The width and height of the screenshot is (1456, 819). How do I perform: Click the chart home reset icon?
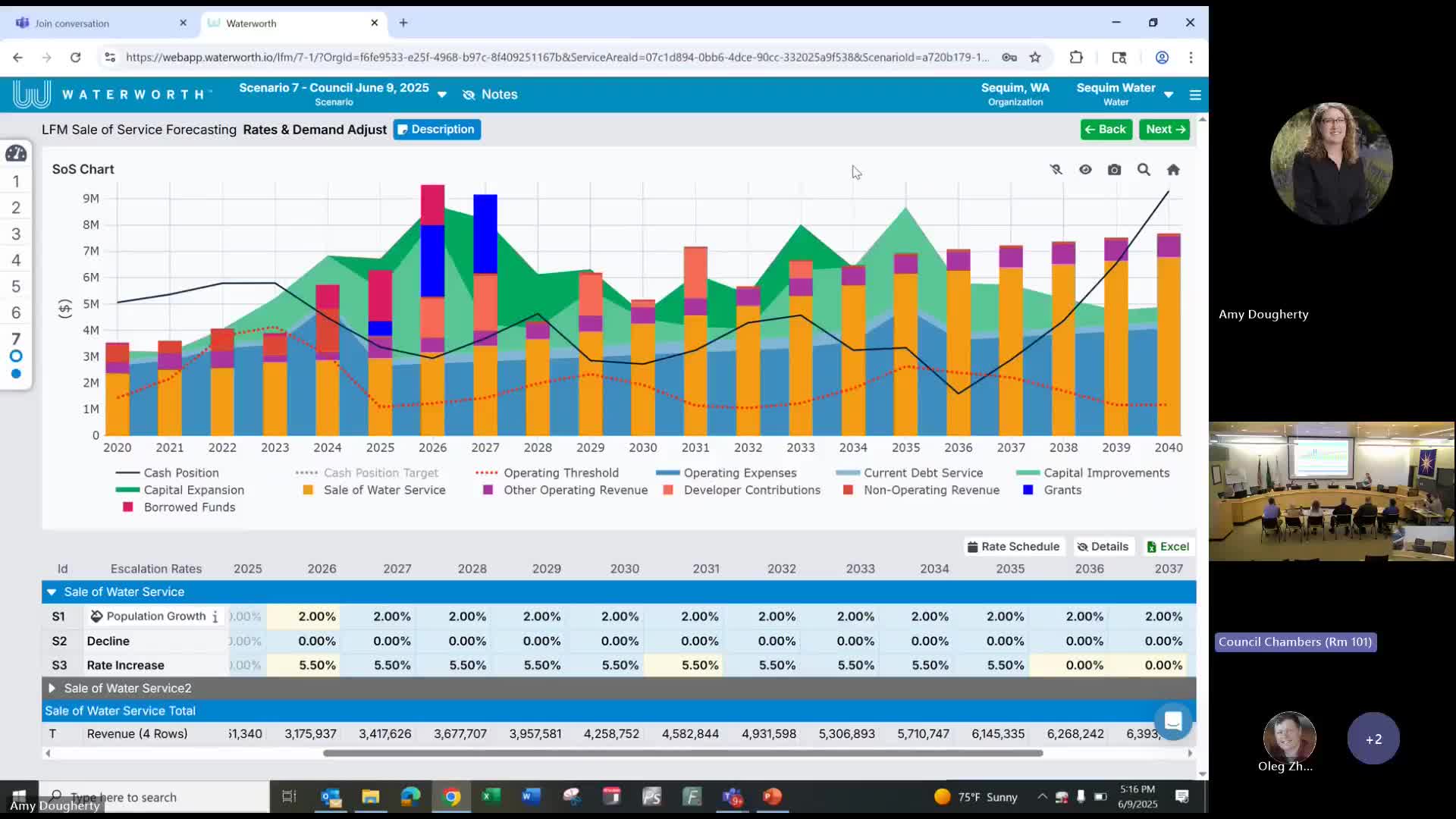[1173, 170]
